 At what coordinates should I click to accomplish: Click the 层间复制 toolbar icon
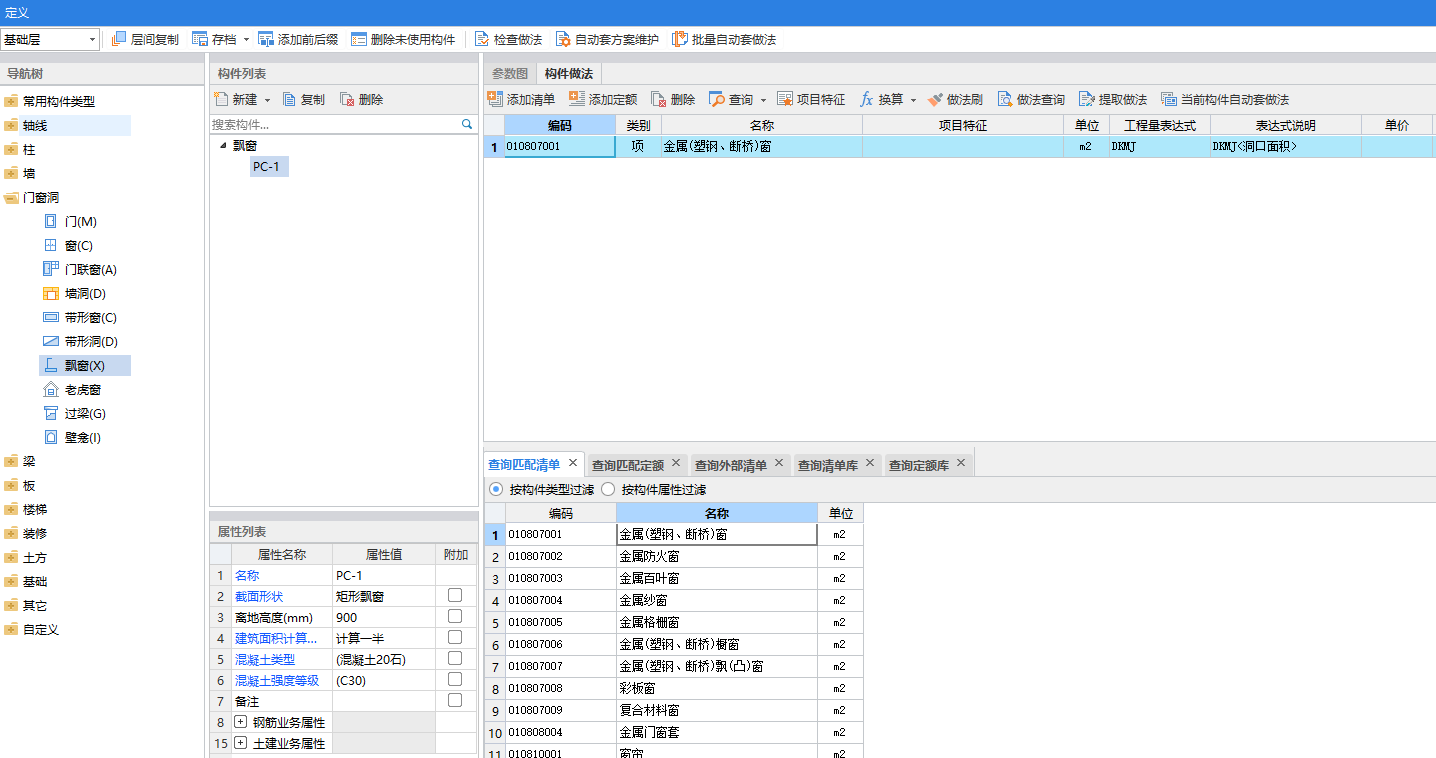click(x=119, y=39)
